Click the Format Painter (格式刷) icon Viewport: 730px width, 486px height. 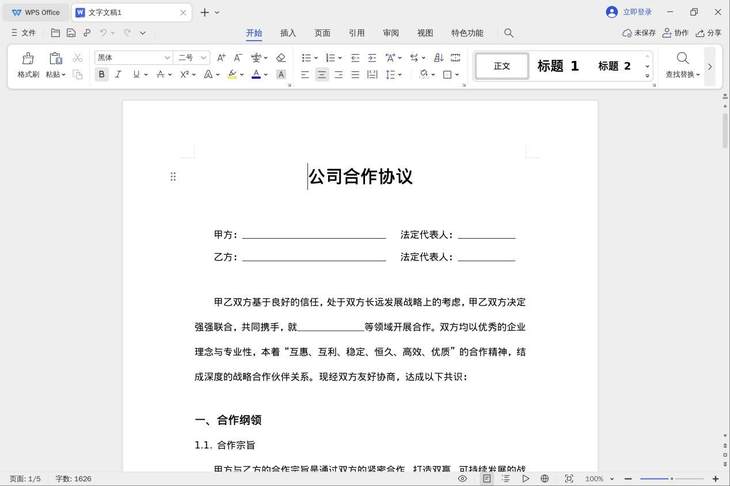[x=28, y=59]
